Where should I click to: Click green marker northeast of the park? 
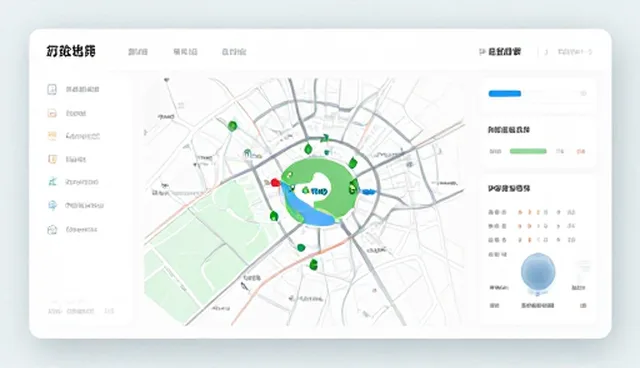click(x=353, y=163)
